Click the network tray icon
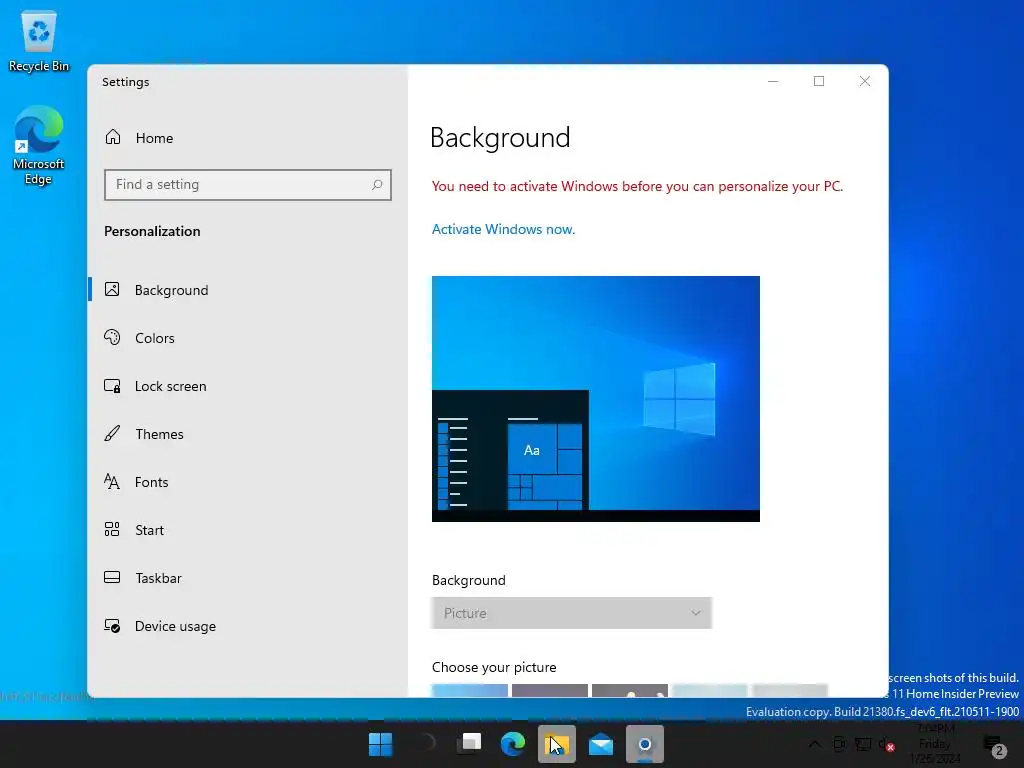 click(x=863, y=744)
